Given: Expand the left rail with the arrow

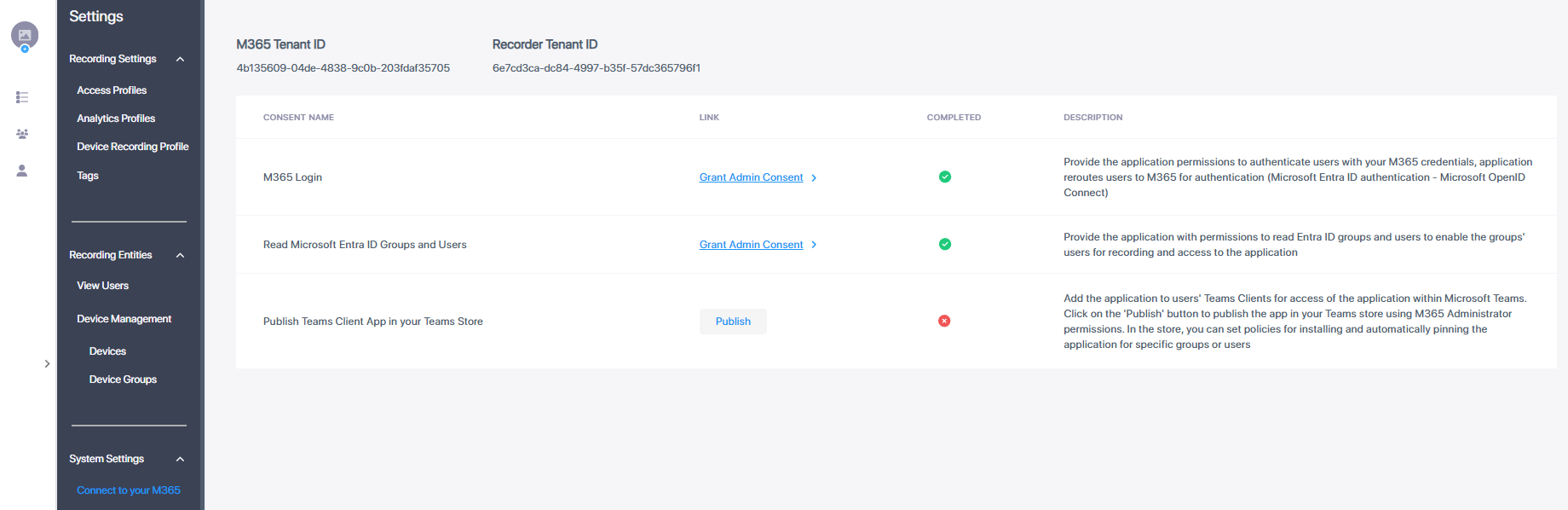Looking at the screenshot, I should [x=47, y=364].
